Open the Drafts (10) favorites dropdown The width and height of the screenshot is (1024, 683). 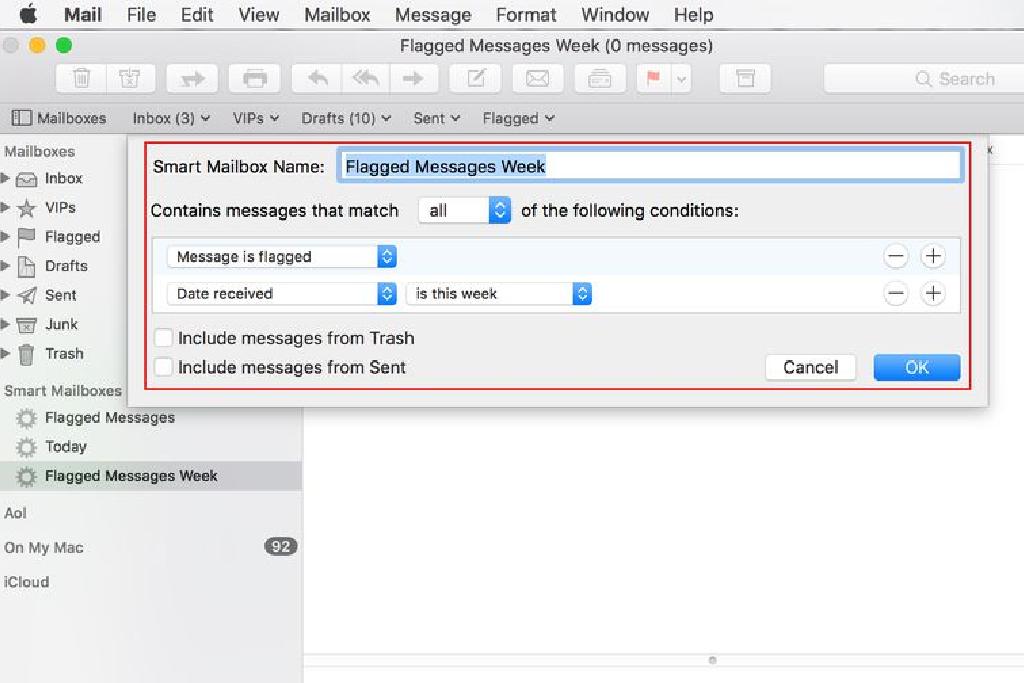click(346, 118)
